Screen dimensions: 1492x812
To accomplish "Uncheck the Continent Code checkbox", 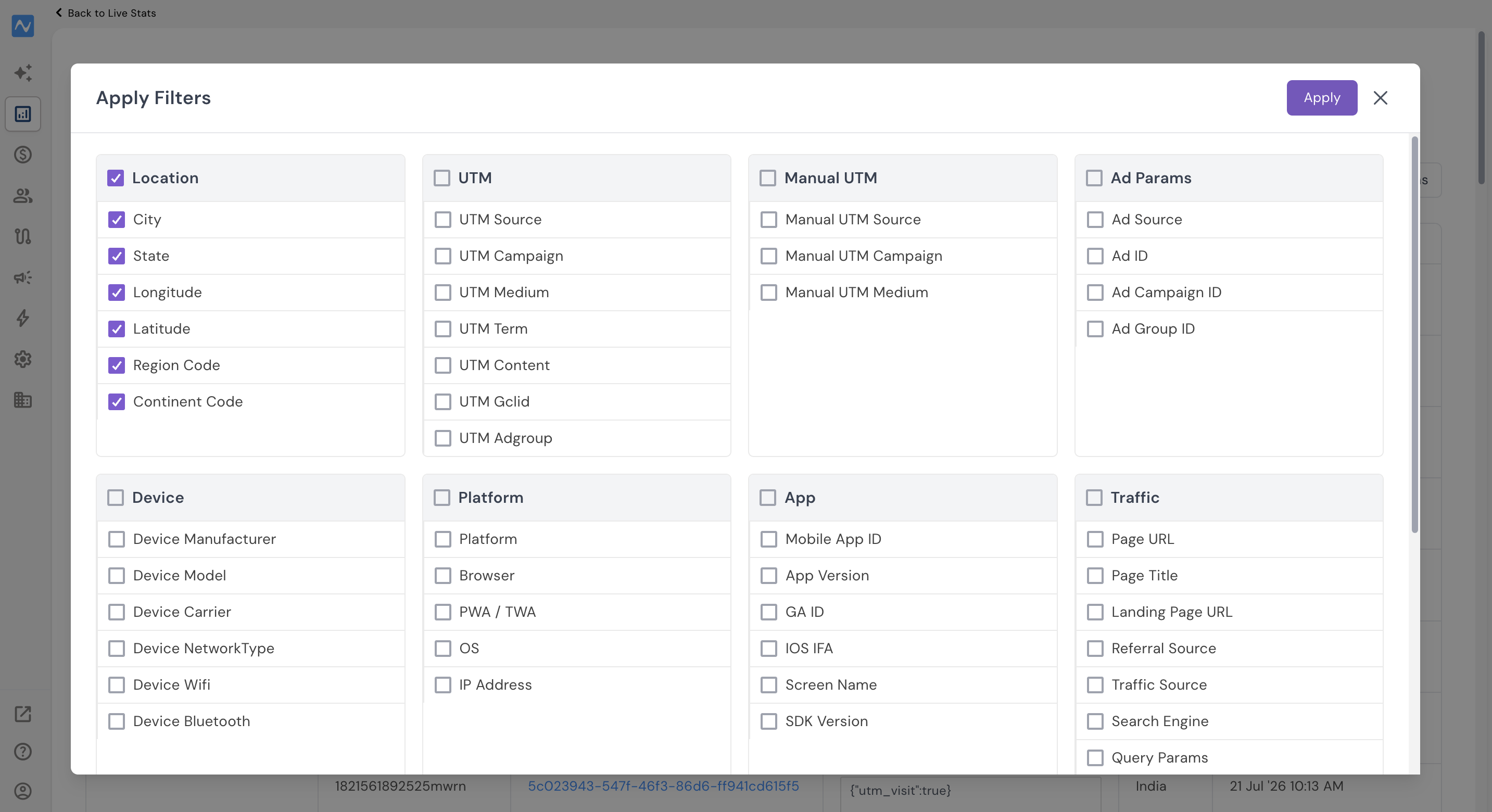I will [117, 402].
